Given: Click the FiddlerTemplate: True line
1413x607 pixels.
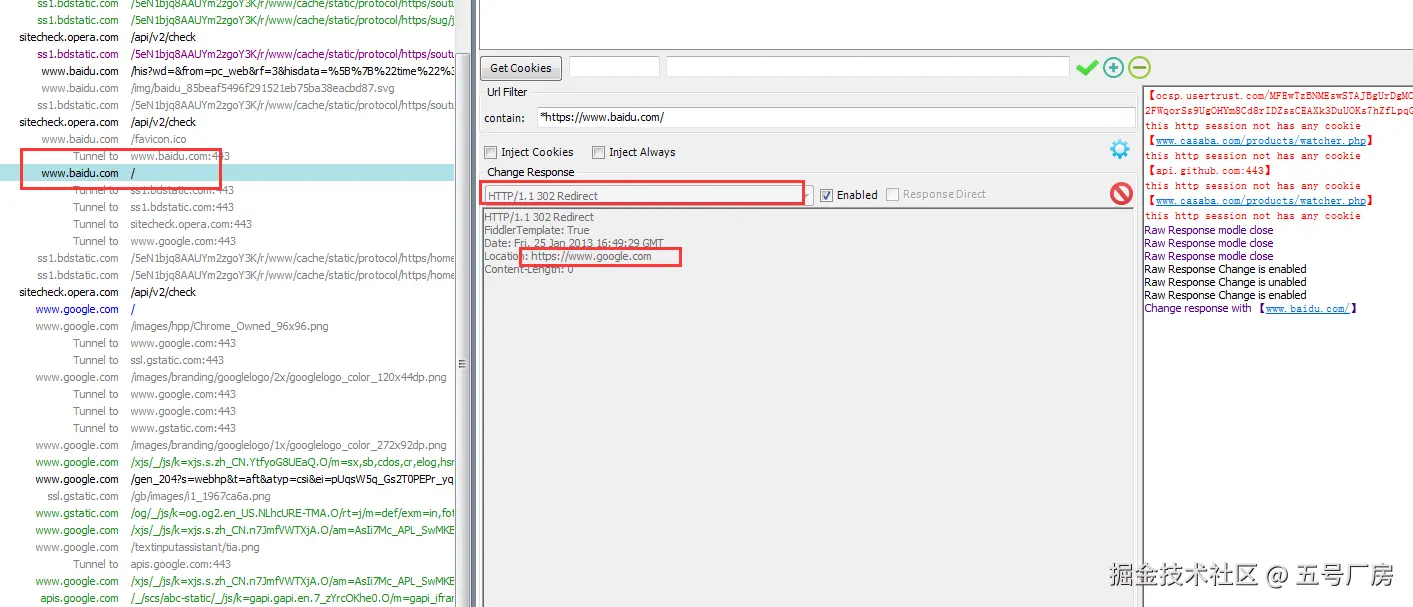Looking at the screenshot, I should (x=536, y=230).
